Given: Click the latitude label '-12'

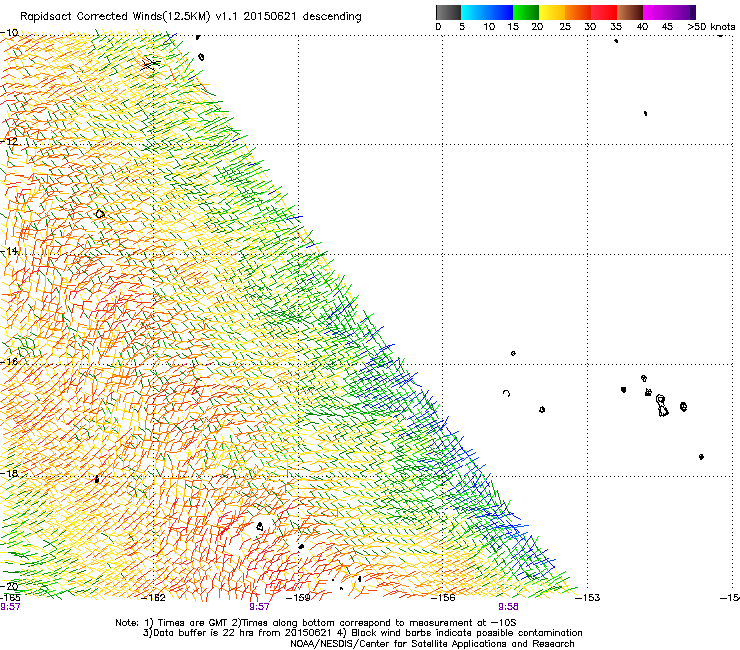Looking at the screenshot, I should (x=8, y=141).
